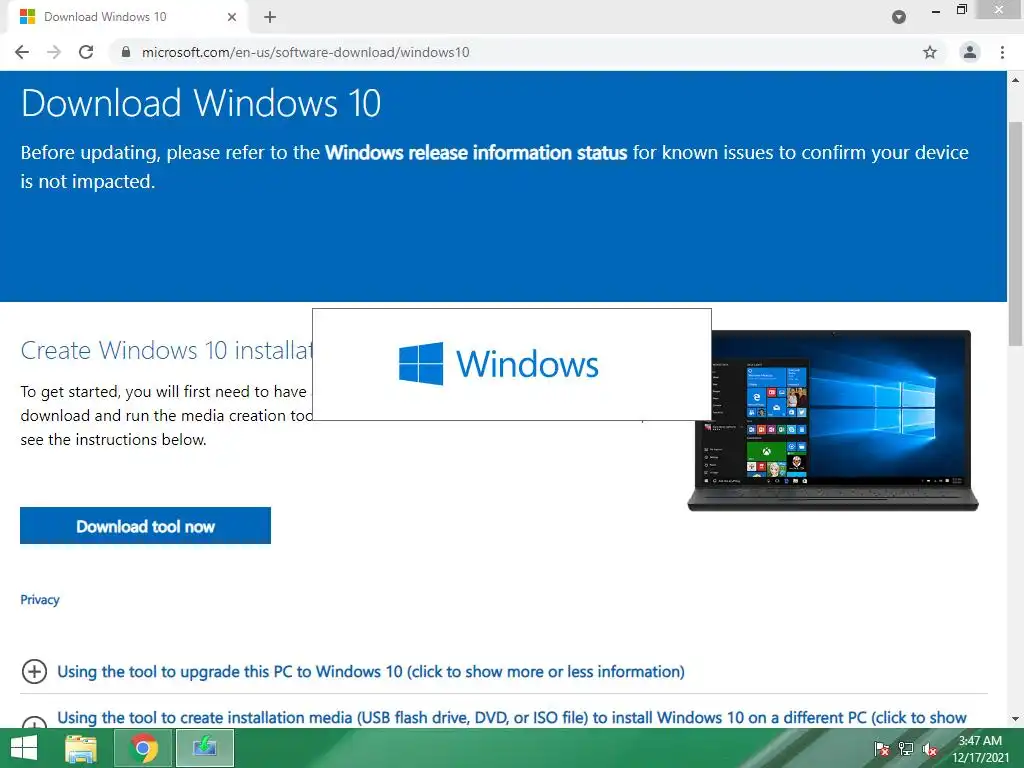Open Chrome's three-dot menu
The image size is (1024, 768).
(x=1002, y=52)
